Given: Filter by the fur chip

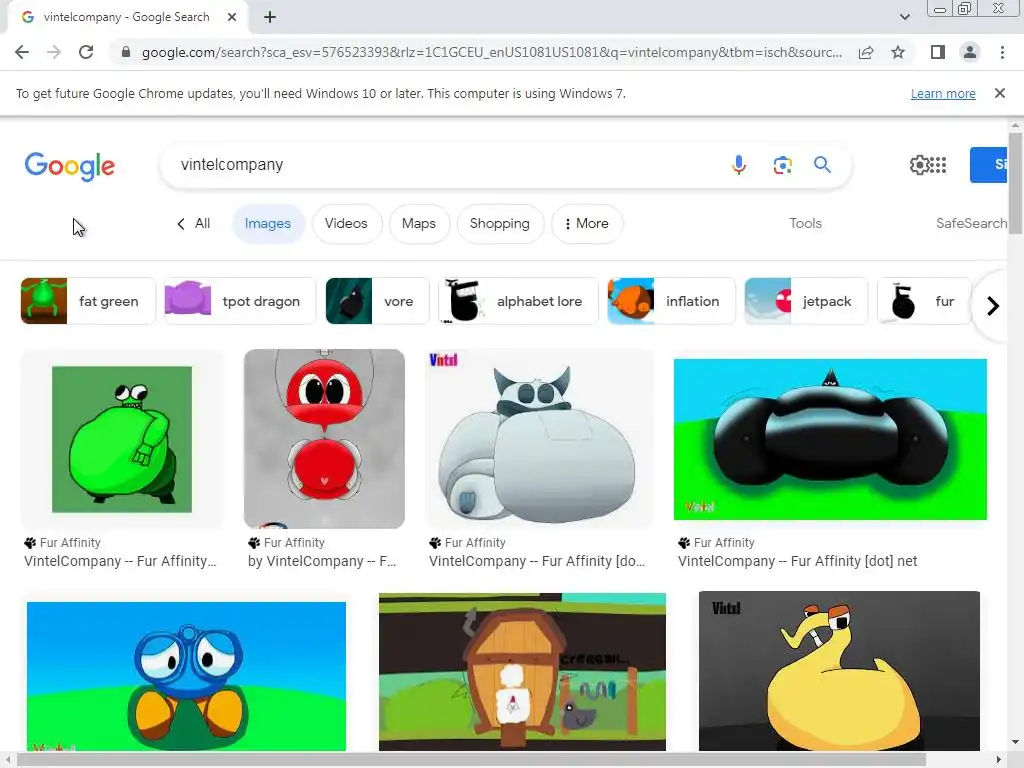Looking at the screenshot, I should 923,301.
